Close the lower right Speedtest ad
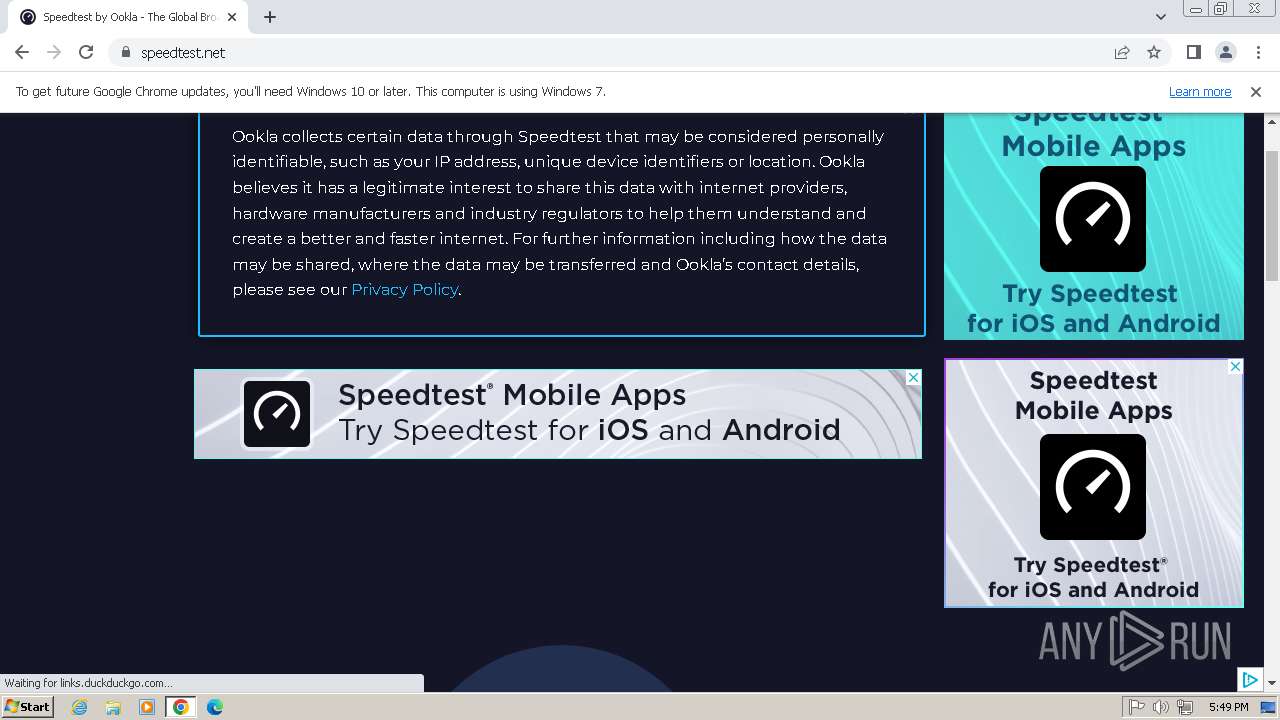This screenshot has height=720, width=1280. point(1235,367)
